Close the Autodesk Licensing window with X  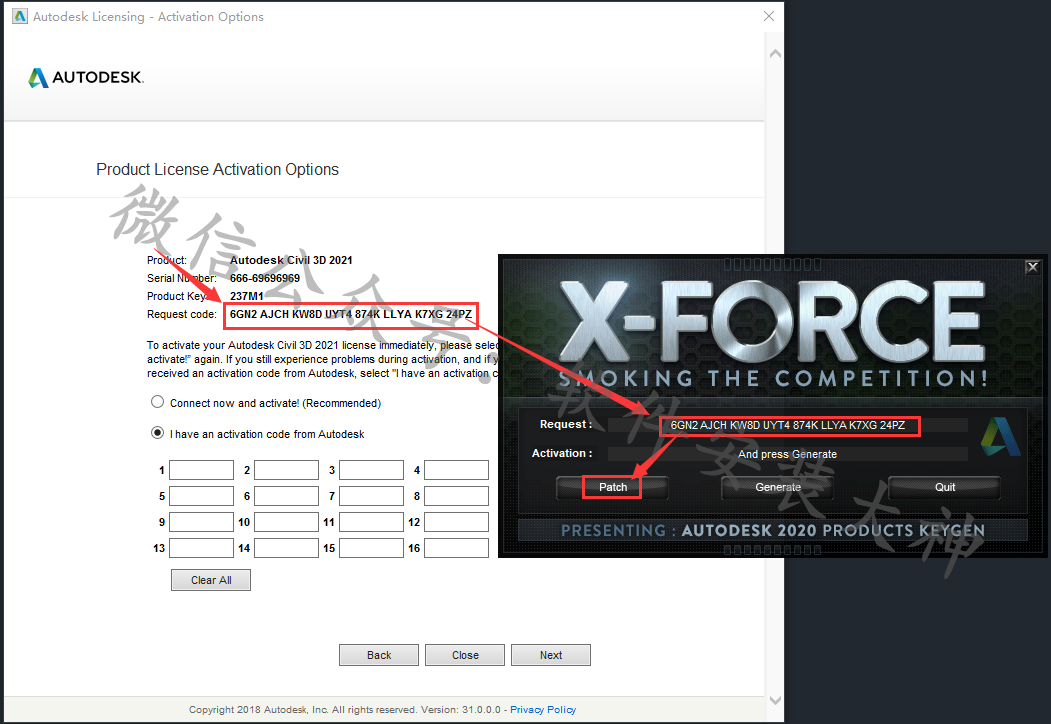coord(769,16)
